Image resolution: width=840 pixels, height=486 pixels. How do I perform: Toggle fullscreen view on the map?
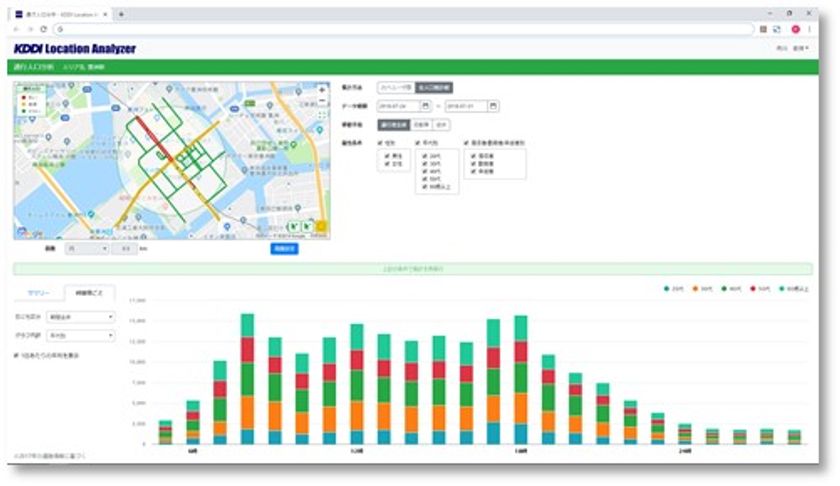point(321,115)
